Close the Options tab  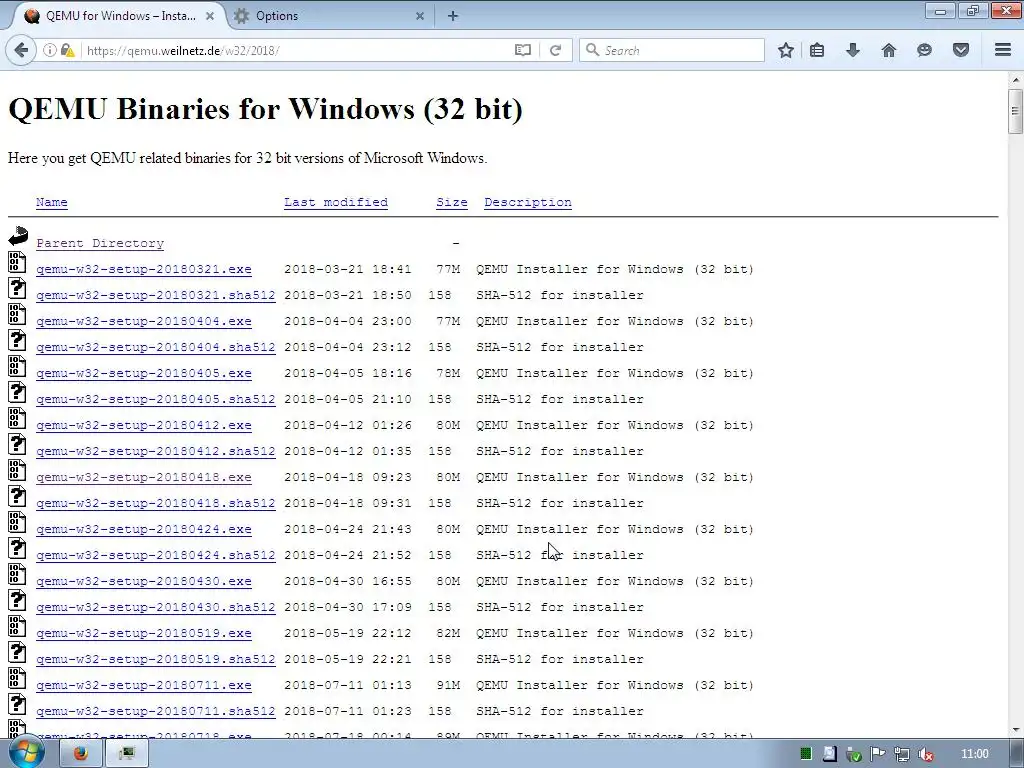click(x=420, y=16)
